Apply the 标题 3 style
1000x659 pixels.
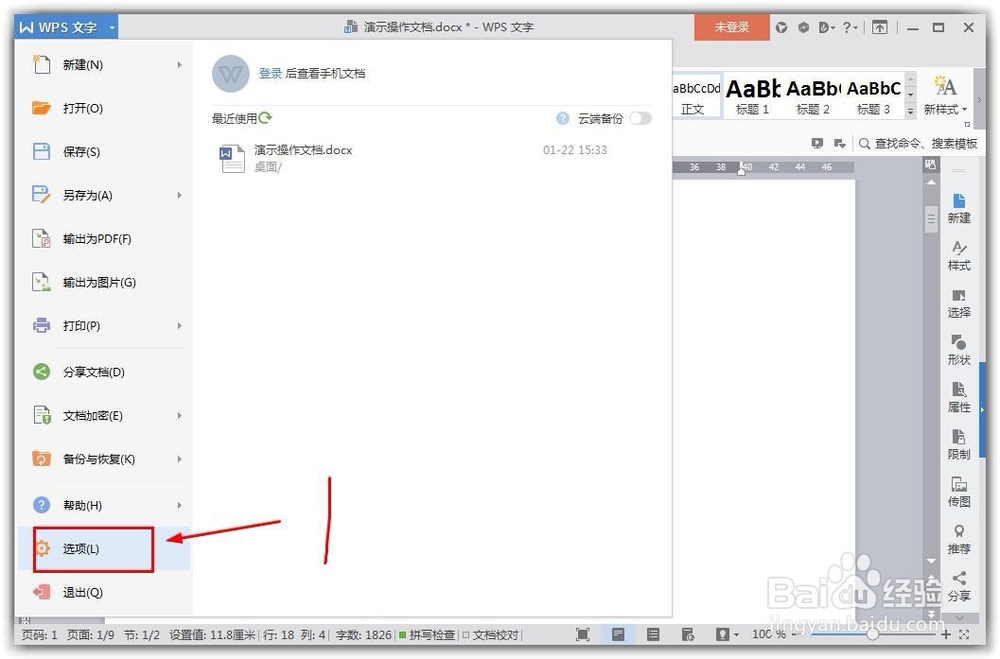click(x=873, y=96)
